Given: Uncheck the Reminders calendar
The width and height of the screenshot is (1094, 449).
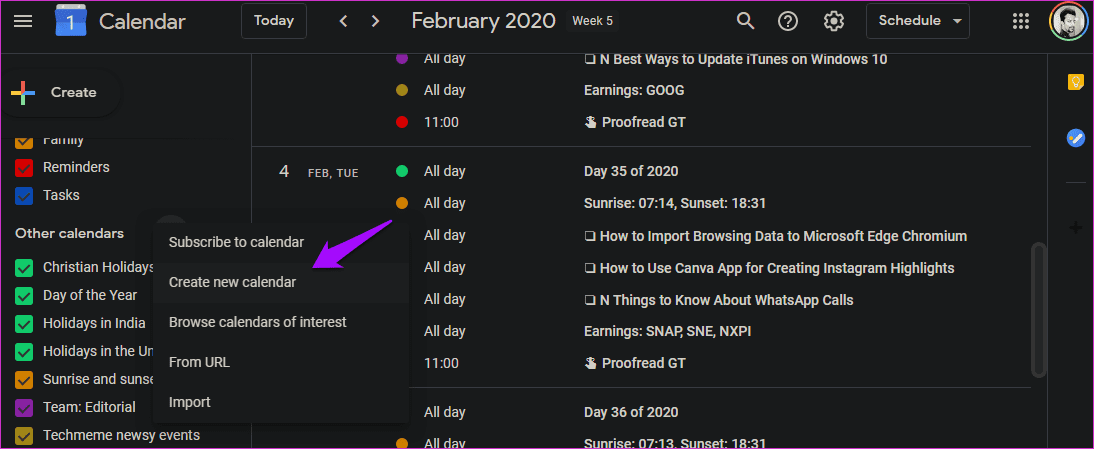Looking at the screenshot, I should click(x=24, y=168).
